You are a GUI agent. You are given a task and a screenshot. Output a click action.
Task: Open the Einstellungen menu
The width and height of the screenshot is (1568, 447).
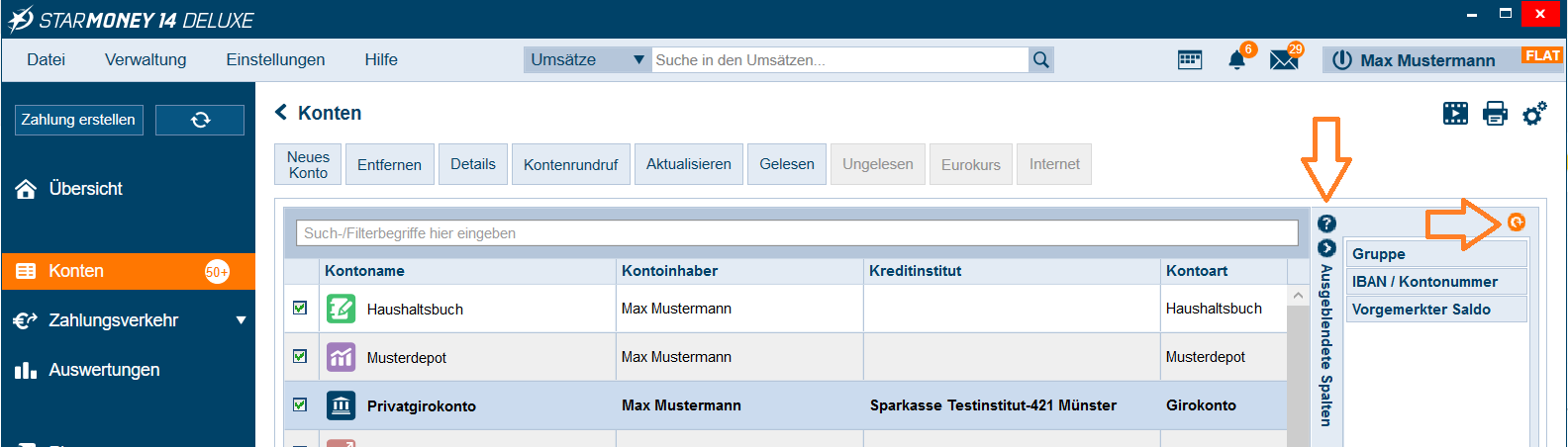pos(275,60)
